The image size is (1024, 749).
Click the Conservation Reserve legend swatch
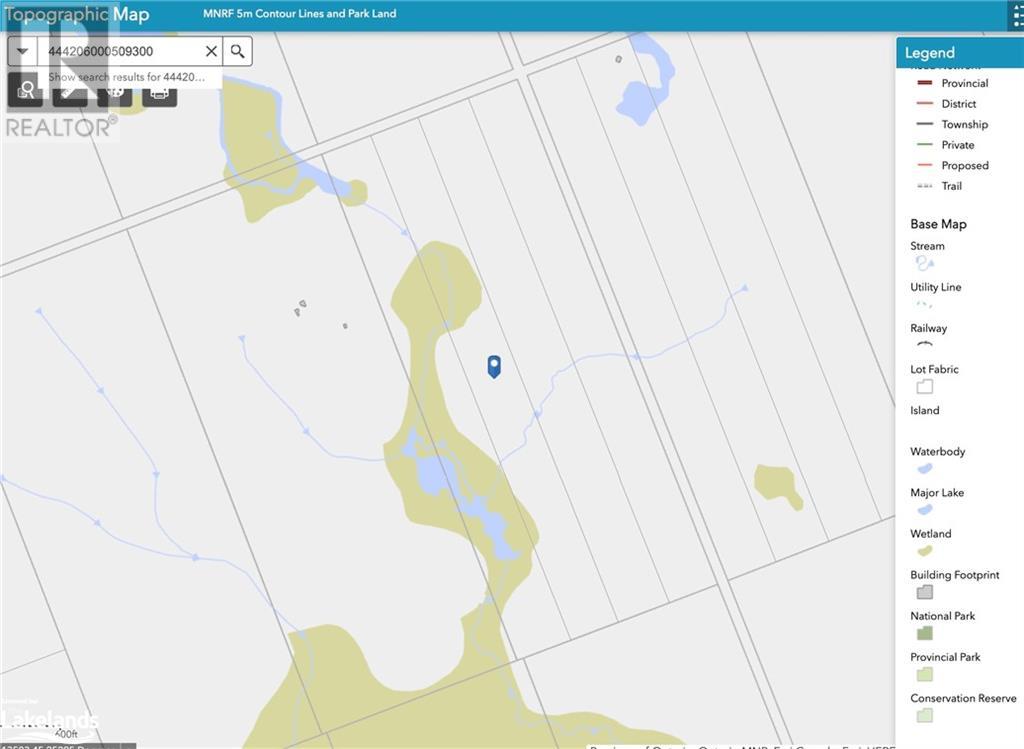(x=924, y=715)
